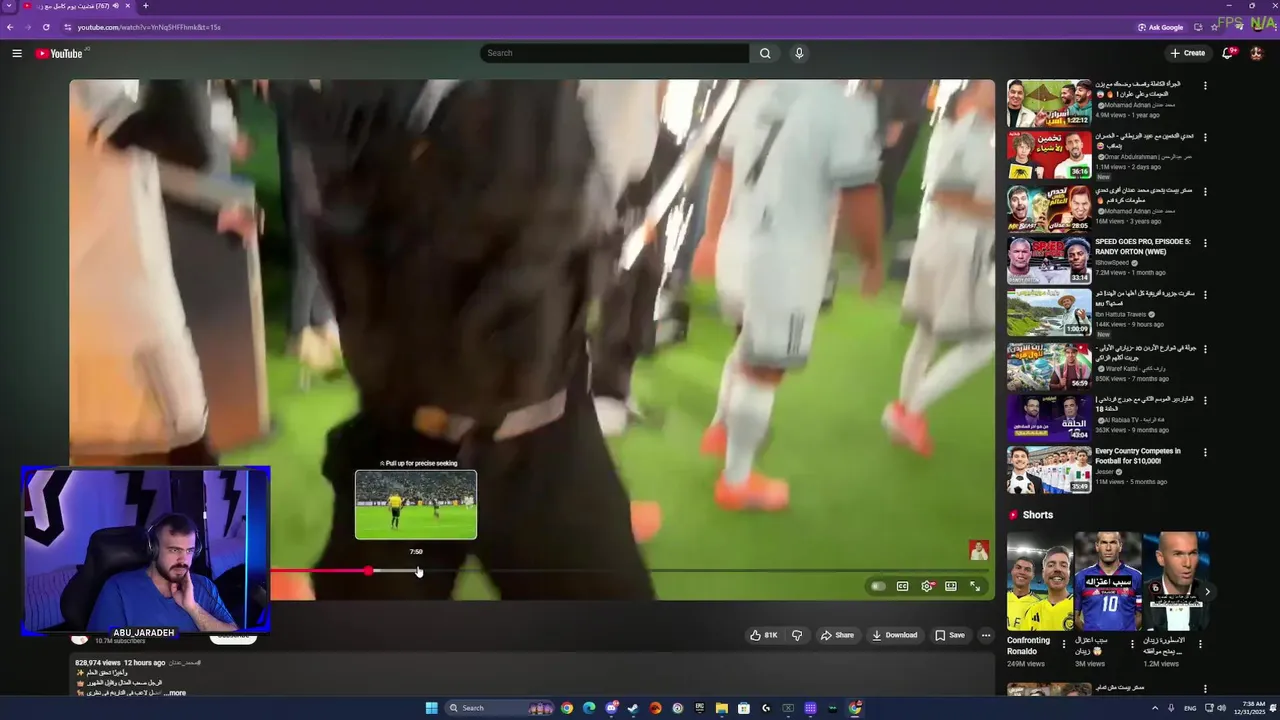Click the Create button

coord(1188,53)
